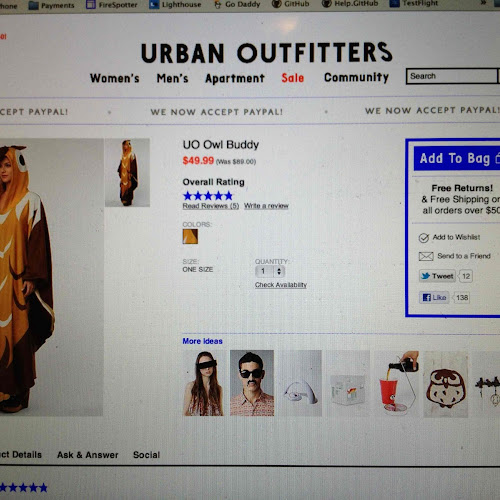Viewport: 500px width, 500px height.
Task: Click the Send to a Friend envelope icon
Action: click(426, 256)
